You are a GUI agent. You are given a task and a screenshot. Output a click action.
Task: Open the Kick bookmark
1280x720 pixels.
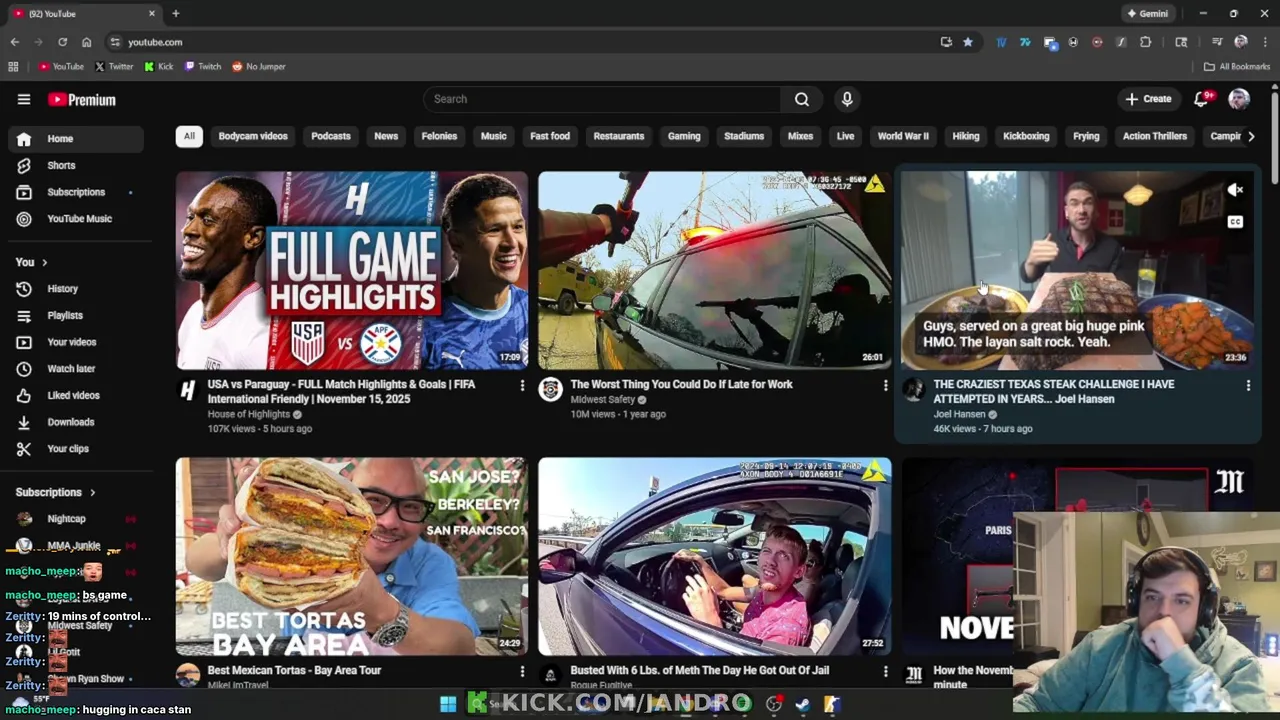159,67
